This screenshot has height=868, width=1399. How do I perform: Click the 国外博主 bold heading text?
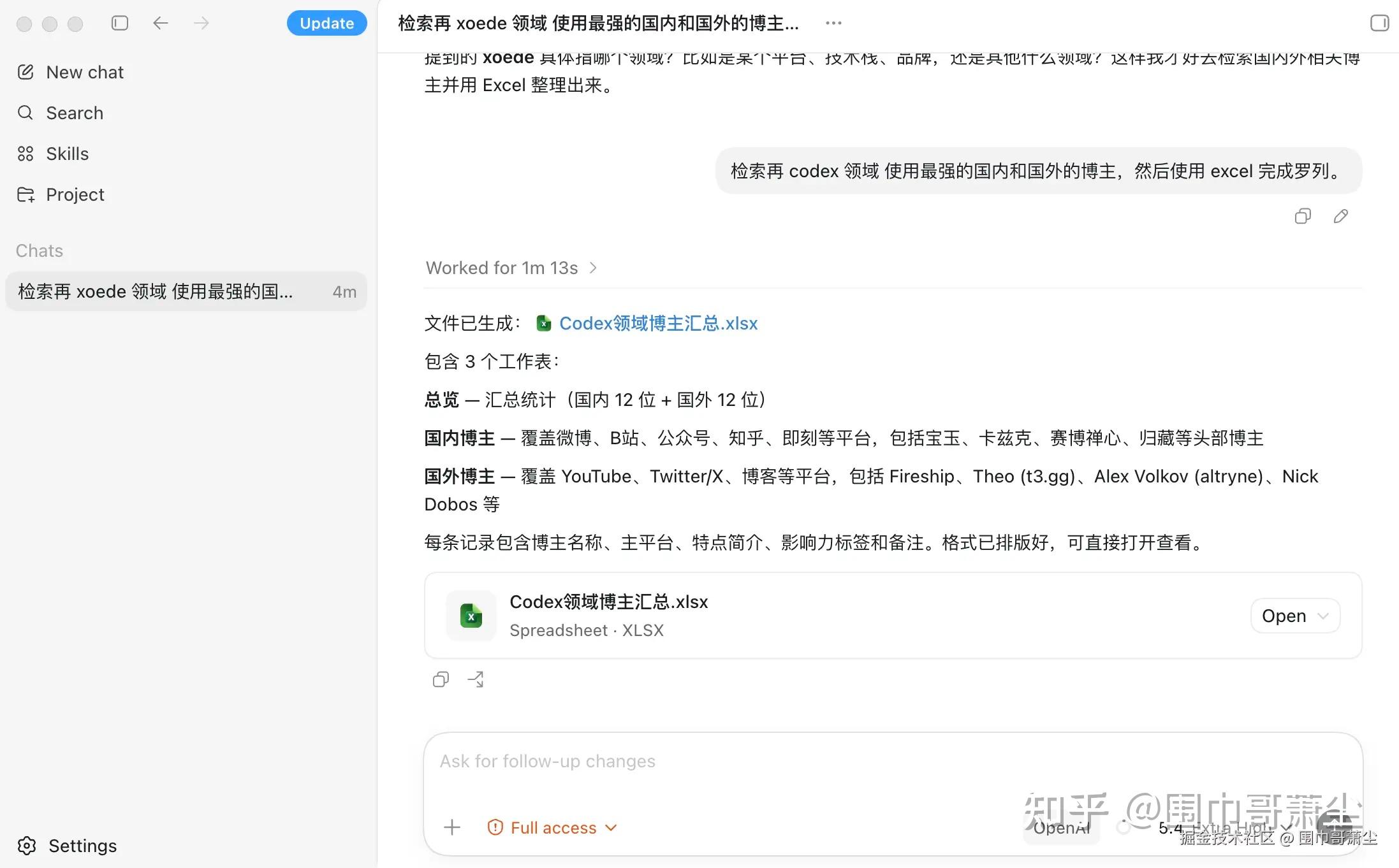coord(460,476)
